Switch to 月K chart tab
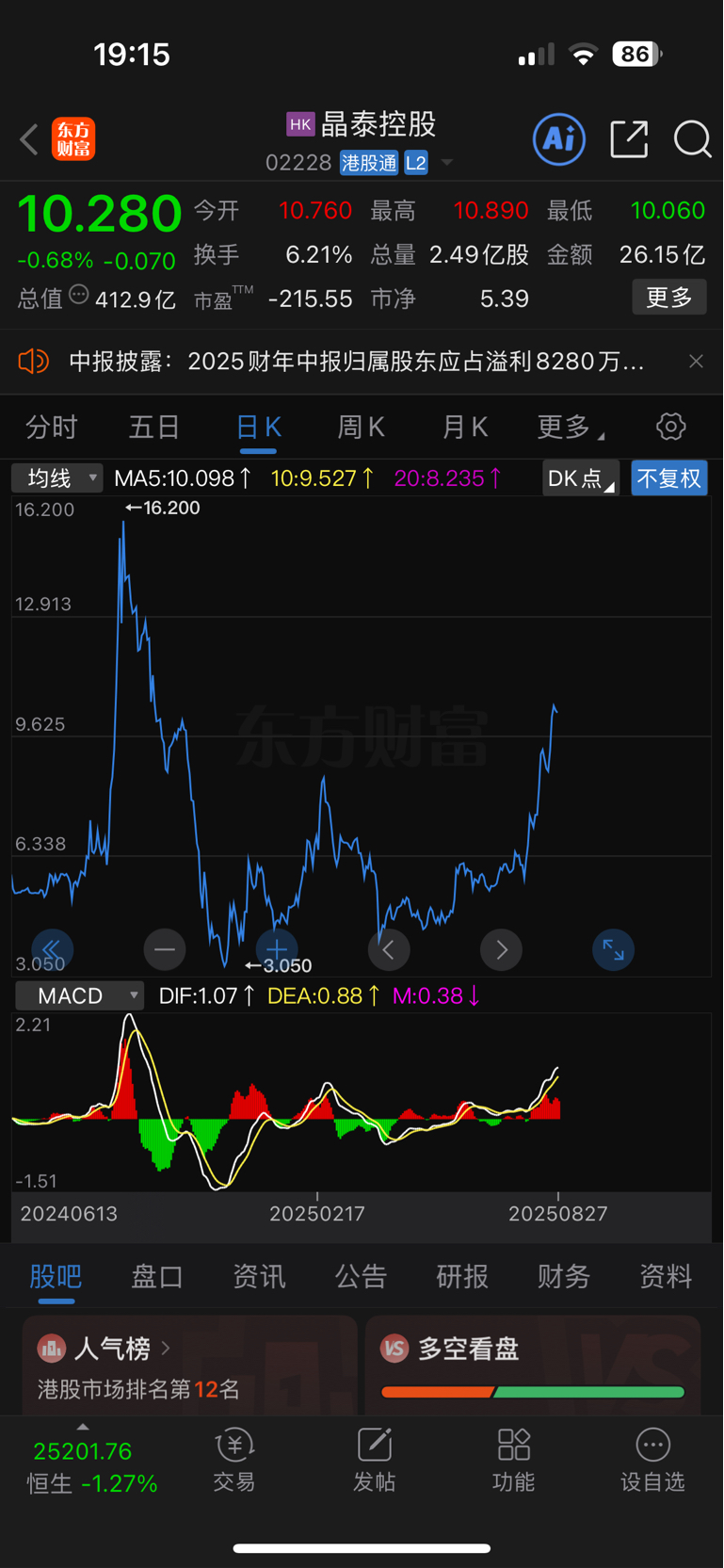This screenshot has height=1568, width=724. pos(465,427)
